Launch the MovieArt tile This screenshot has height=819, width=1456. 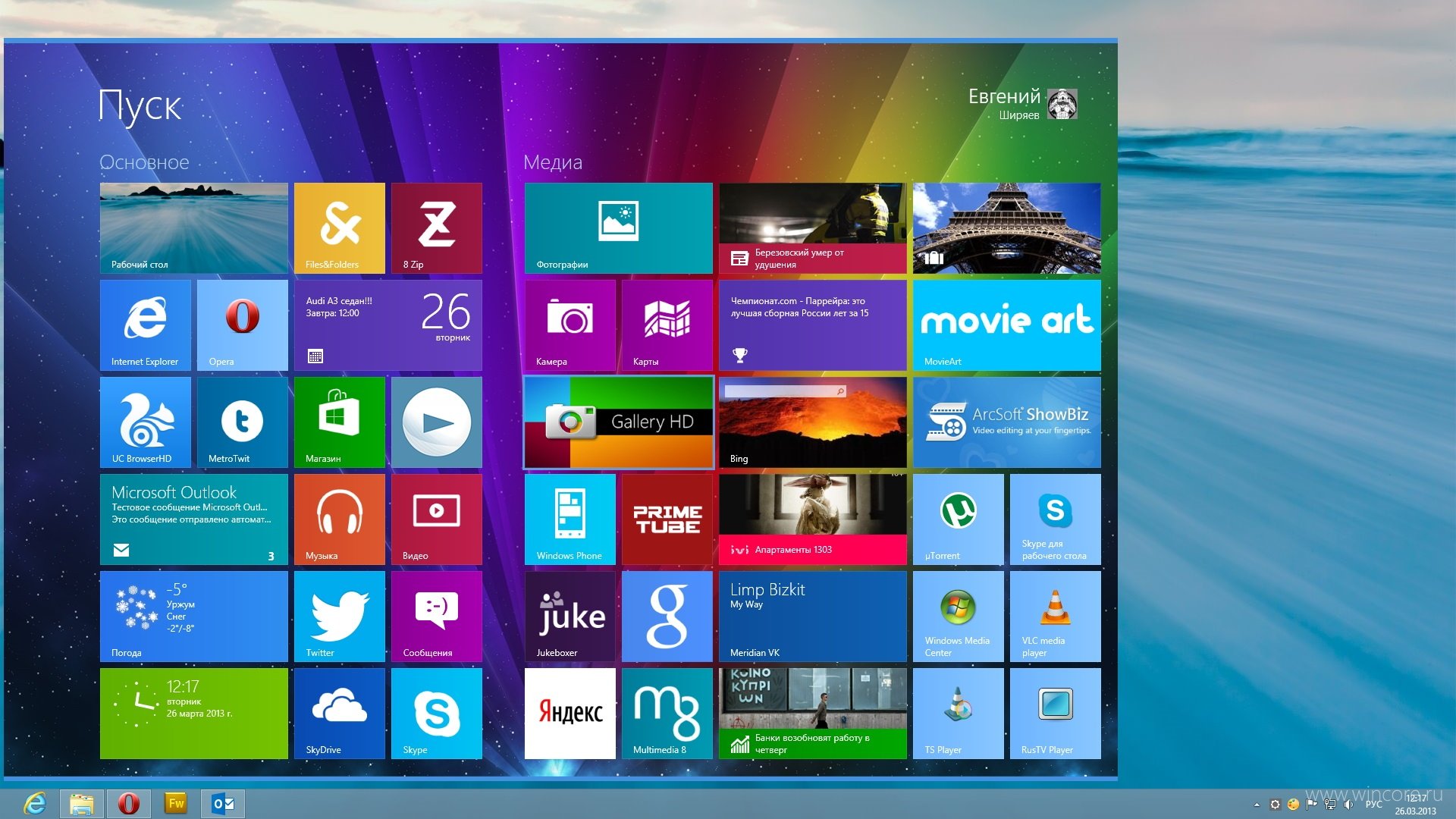[1006, 325]
